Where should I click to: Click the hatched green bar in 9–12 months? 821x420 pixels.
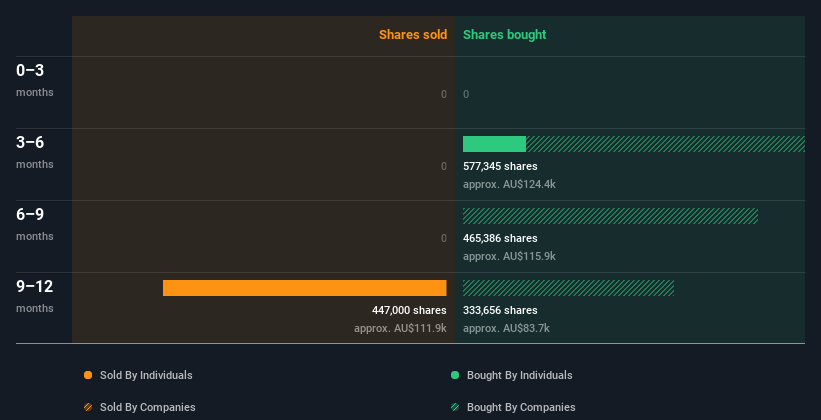pos(568,288)
